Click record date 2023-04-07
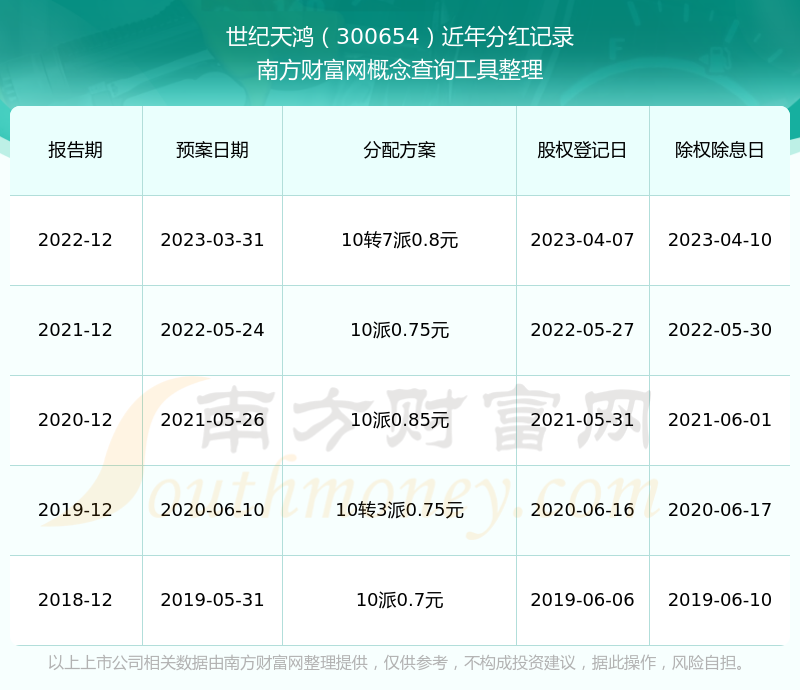 point(582,240)
